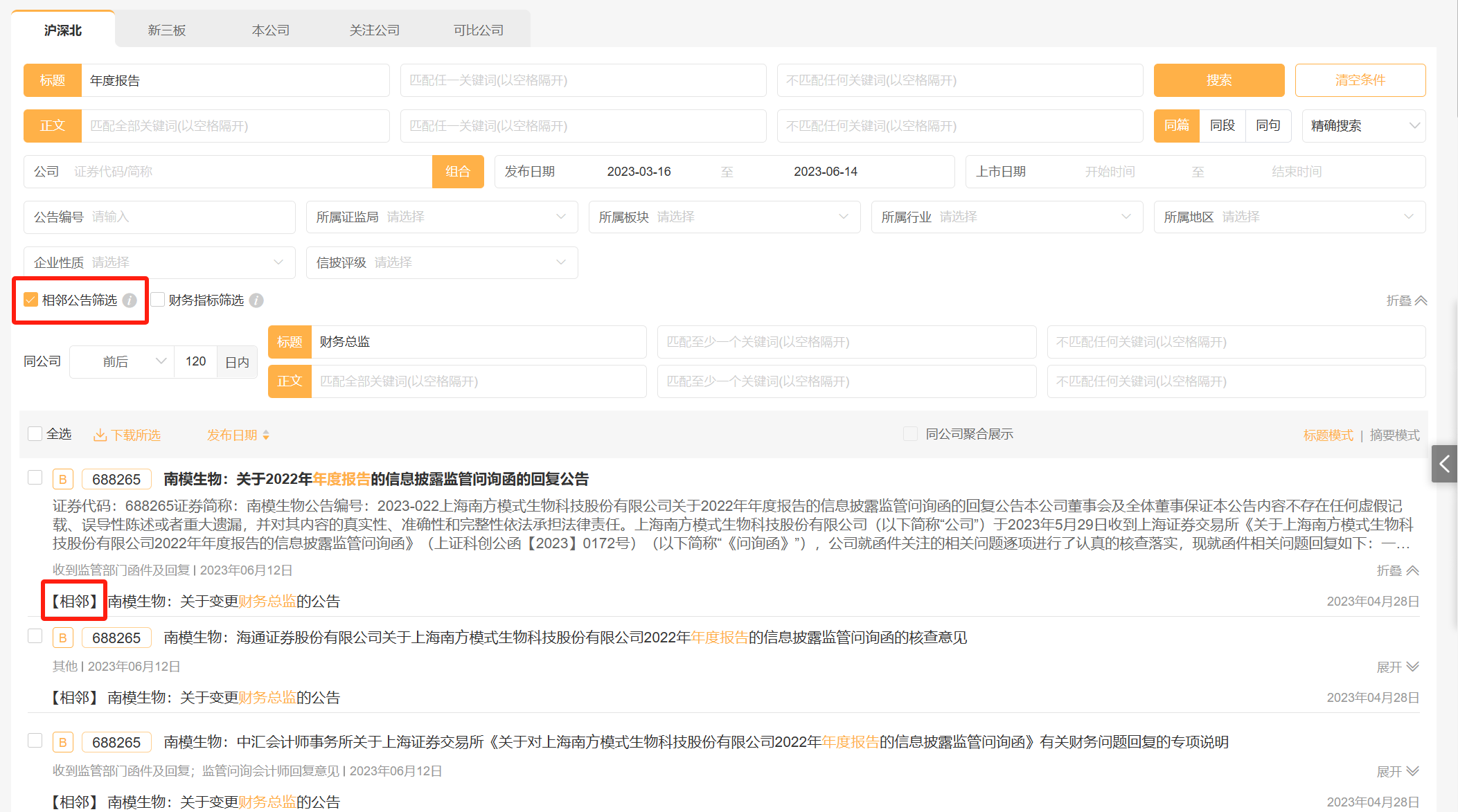This screenshot has height=812, width=1458.
Task: Switch to the 本公司 tab
Action: [271, 30]
